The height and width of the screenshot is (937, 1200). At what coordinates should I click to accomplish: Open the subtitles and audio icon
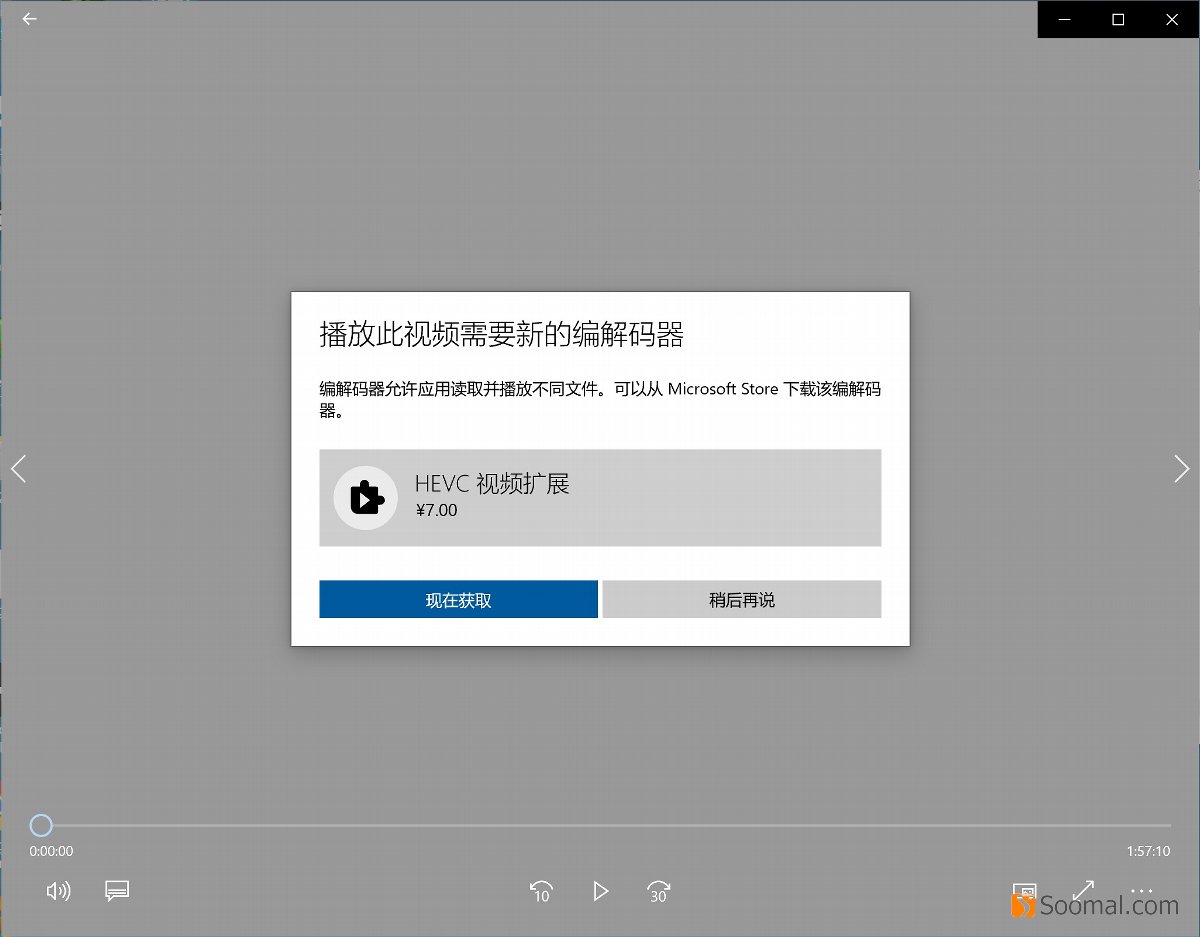click(117, 891)
